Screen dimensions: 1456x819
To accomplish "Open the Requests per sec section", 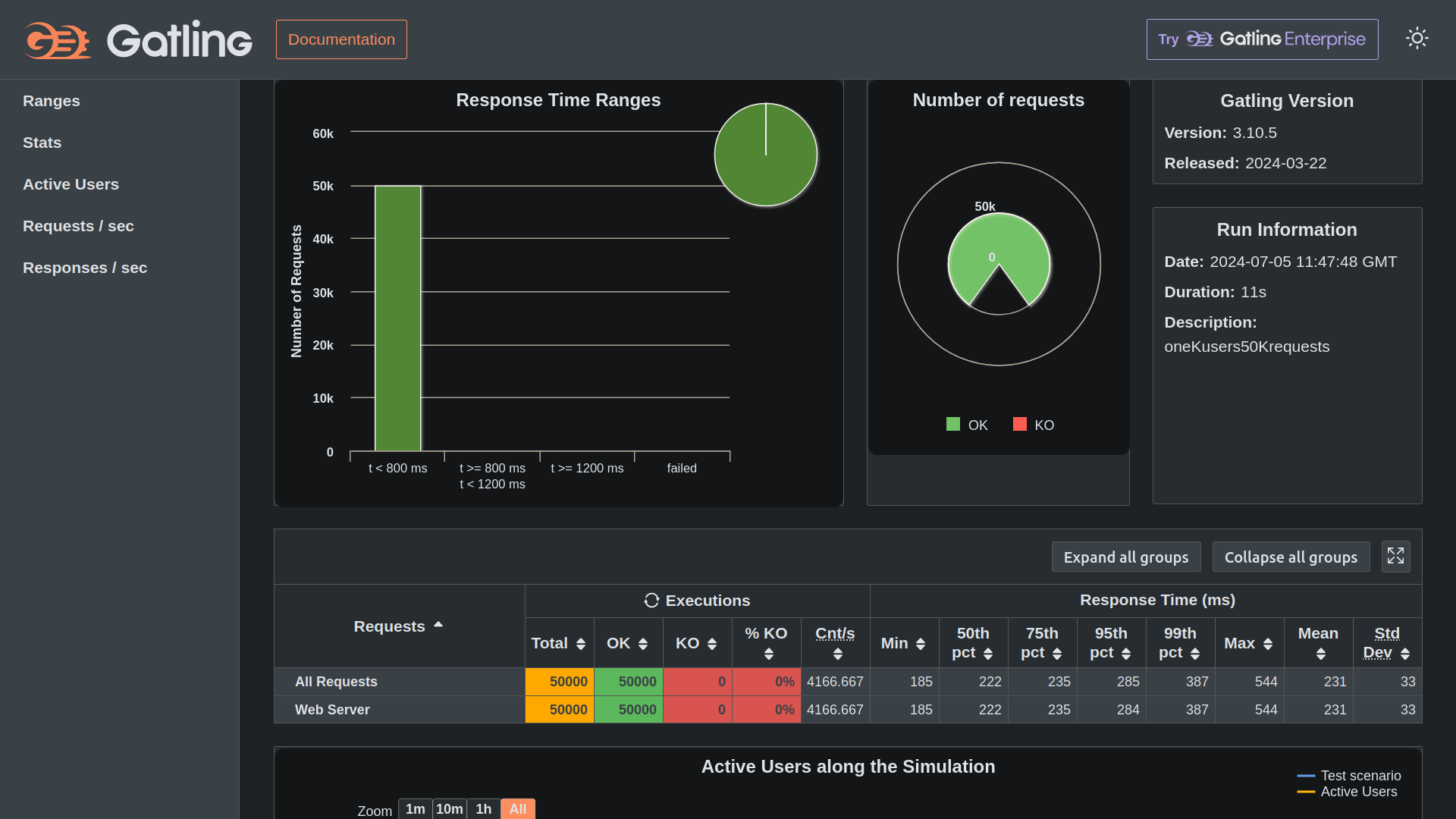I will coord(78,226).
